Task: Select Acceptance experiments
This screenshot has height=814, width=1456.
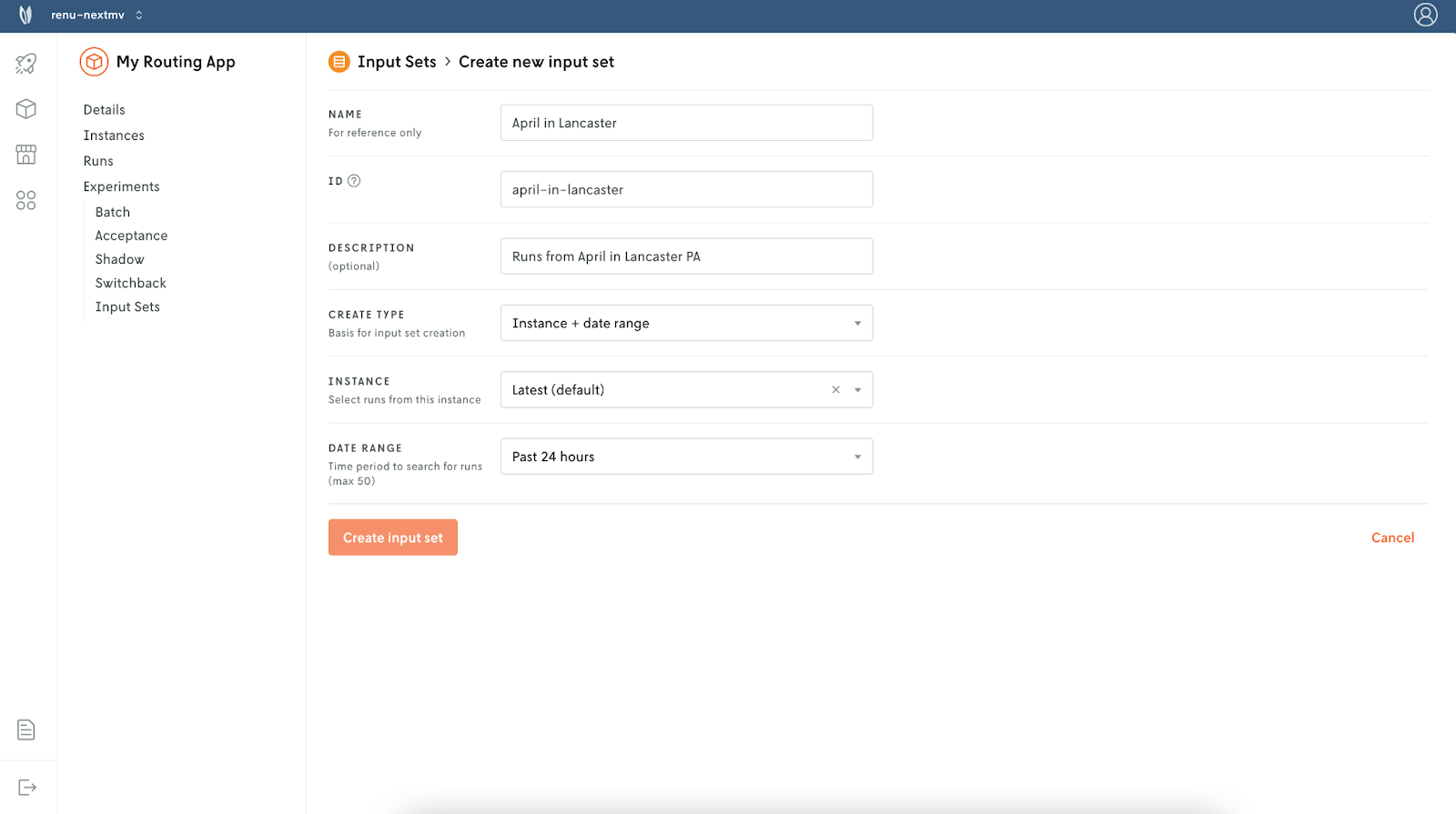Action: 132,236
